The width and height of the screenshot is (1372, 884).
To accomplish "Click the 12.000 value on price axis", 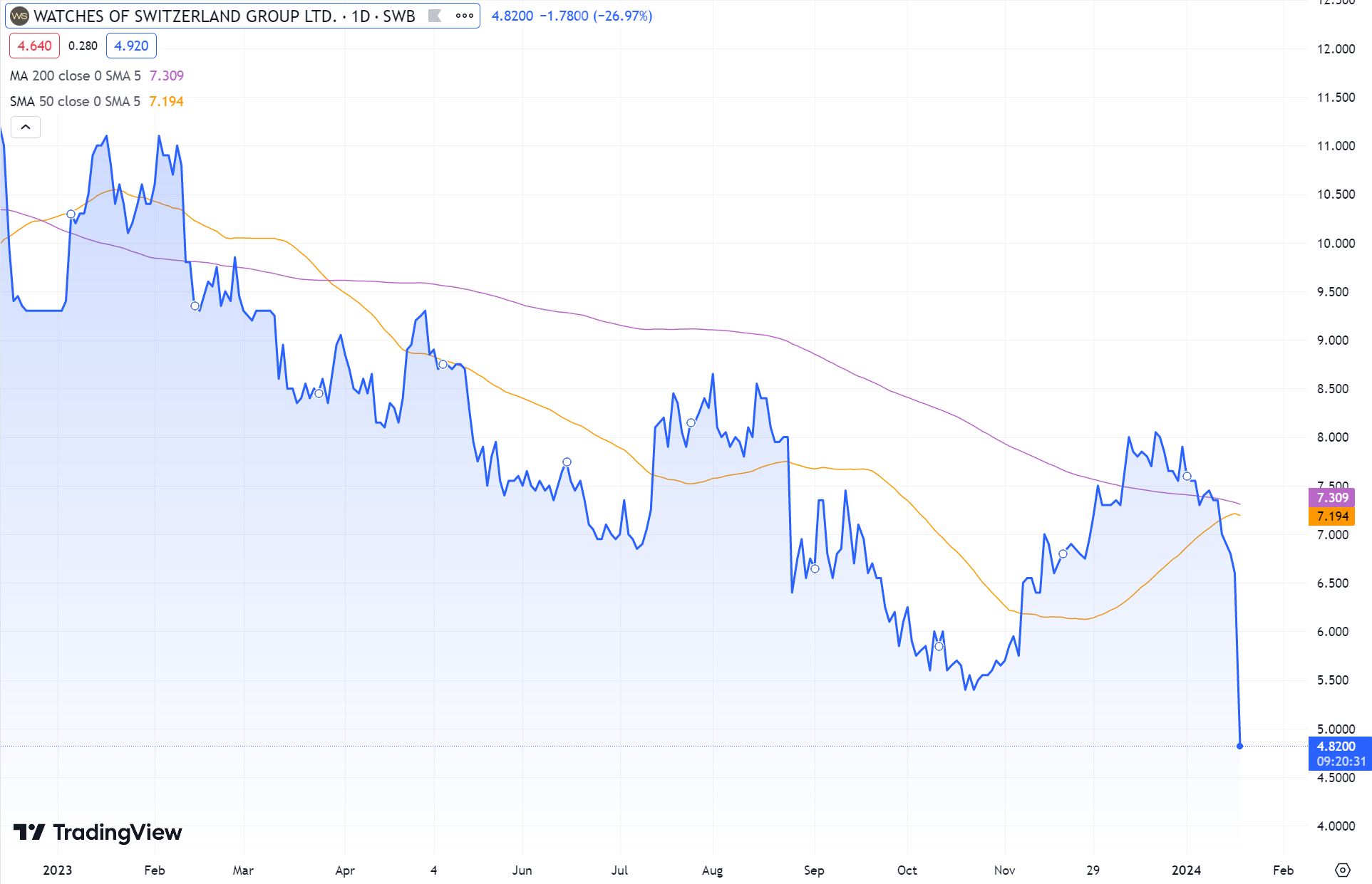I will point(1336,49).
